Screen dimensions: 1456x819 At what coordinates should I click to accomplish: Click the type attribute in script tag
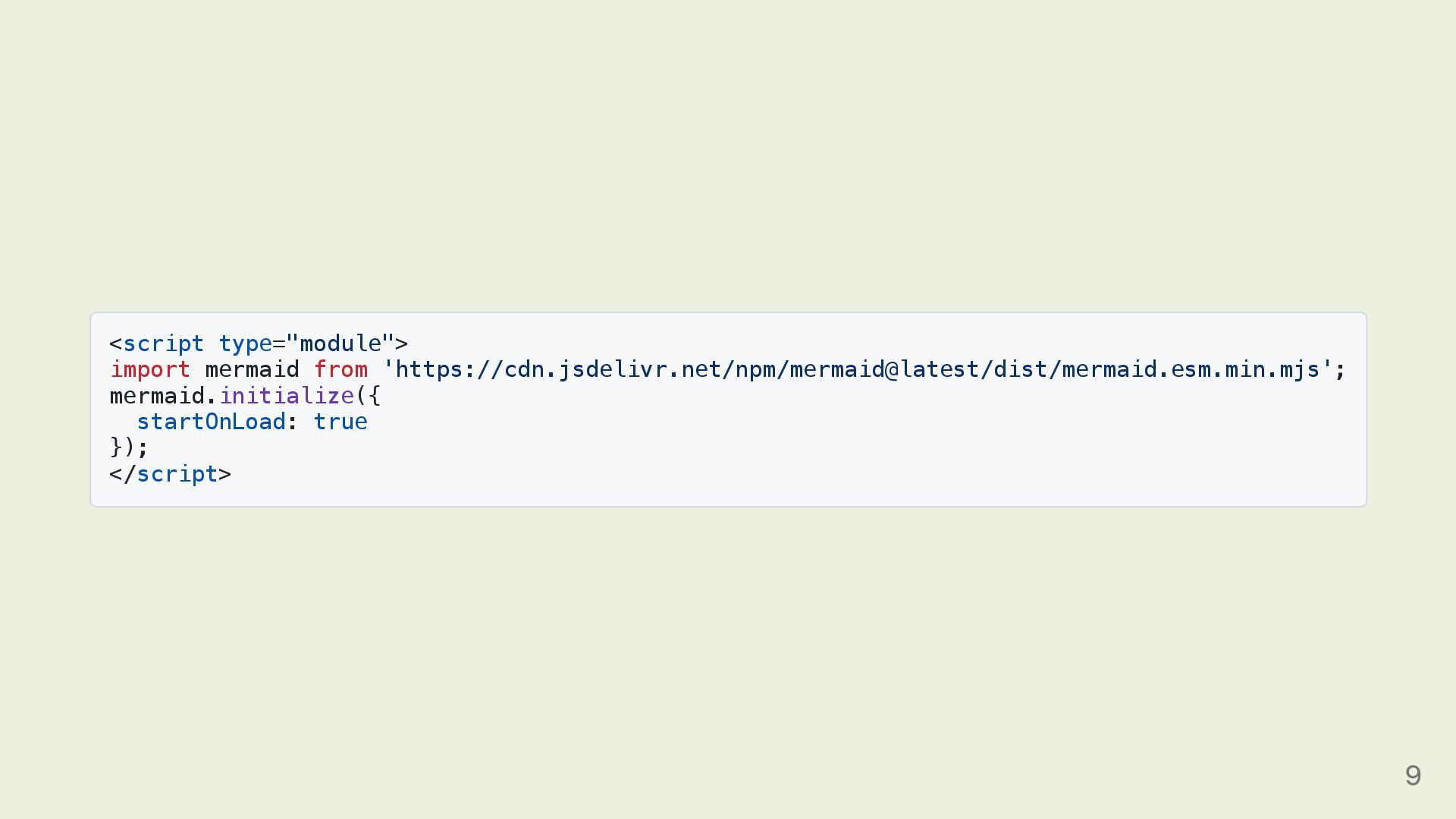pyautogui.click(x=245, y=344)
